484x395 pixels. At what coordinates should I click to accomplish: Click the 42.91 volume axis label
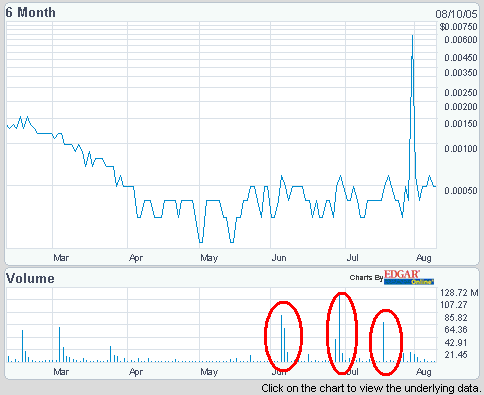(456, 343)
